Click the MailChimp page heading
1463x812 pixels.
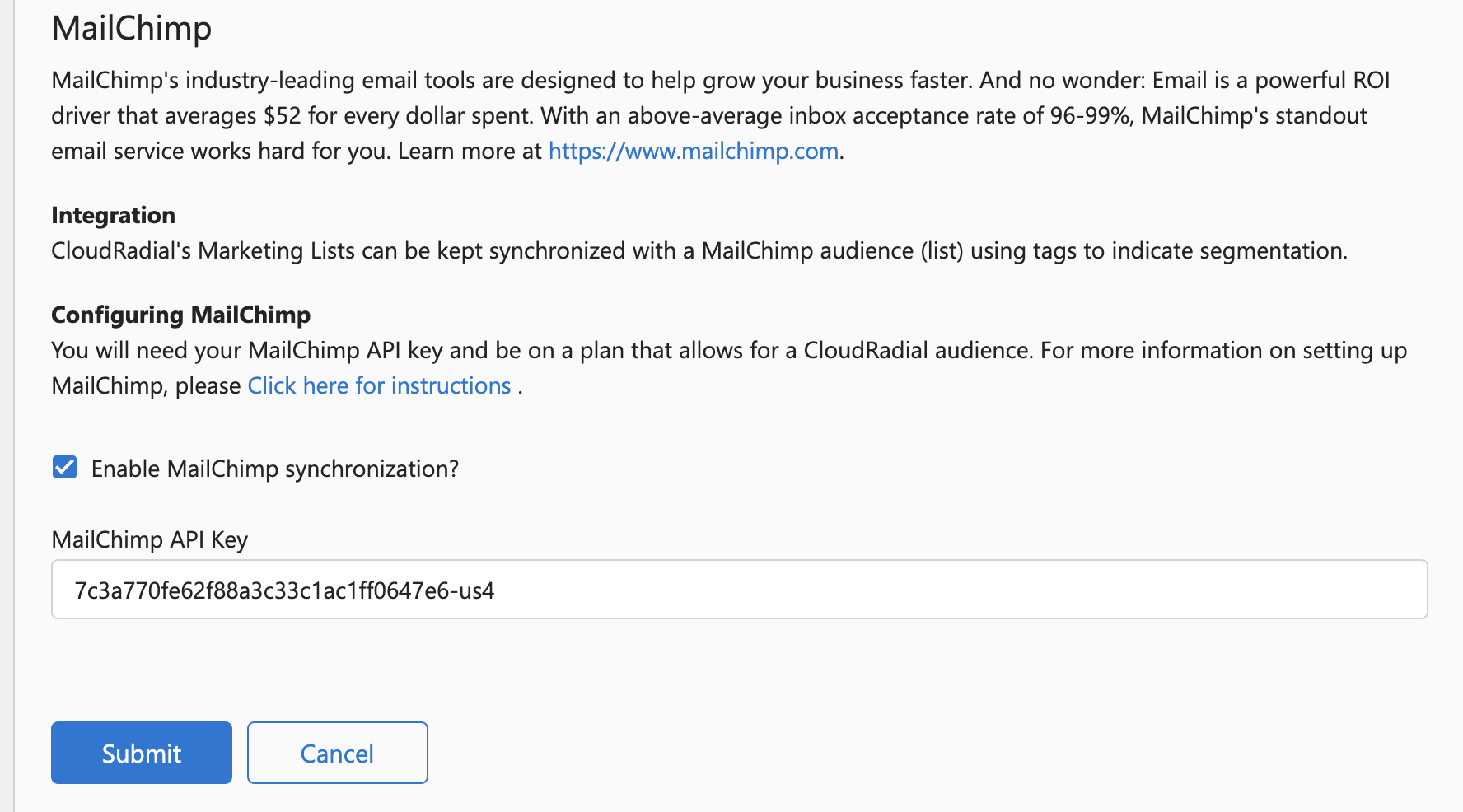click(x=132, y=29)
